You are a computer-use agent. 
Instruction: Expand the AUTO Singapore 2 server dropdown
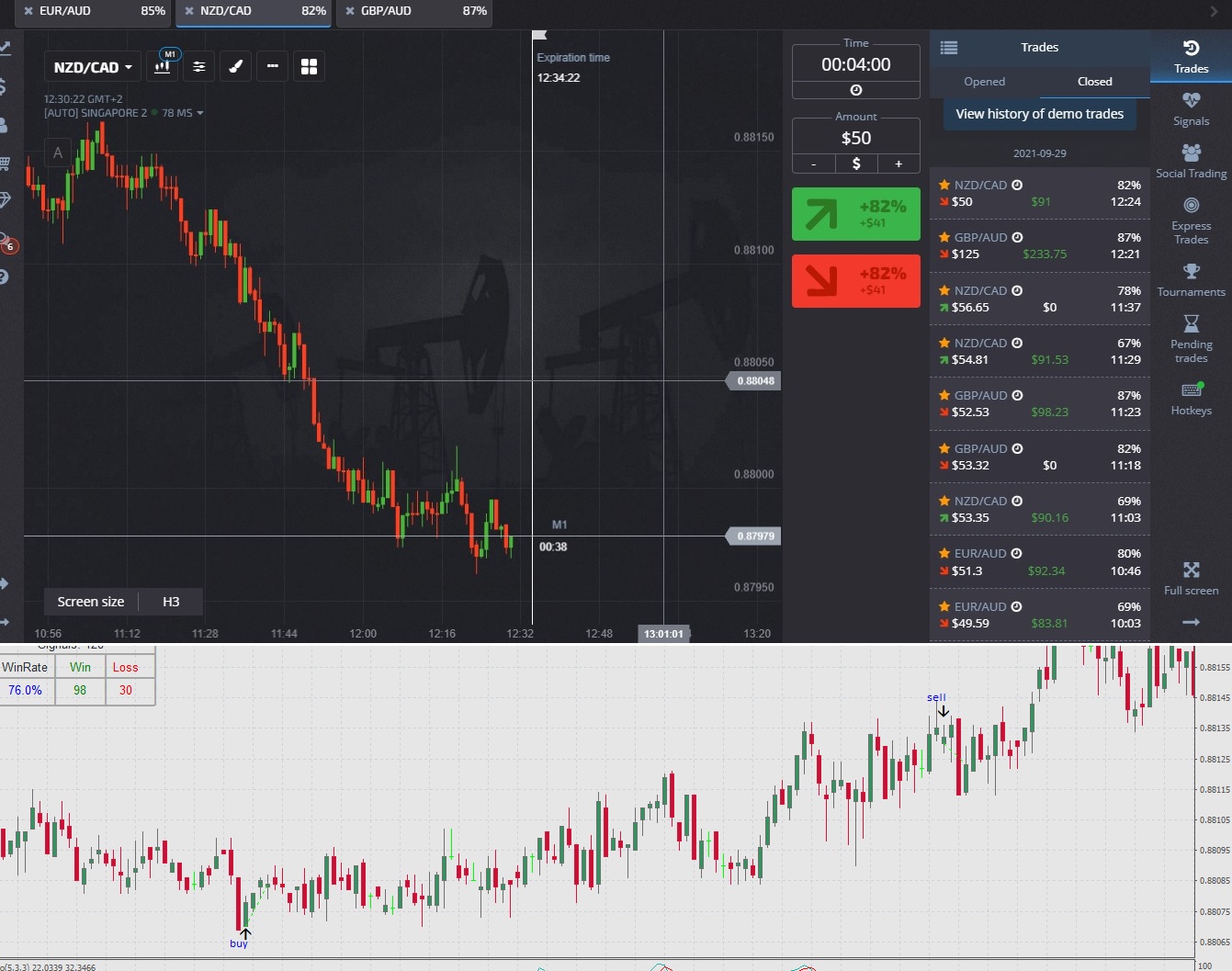(x=124, y=113)
